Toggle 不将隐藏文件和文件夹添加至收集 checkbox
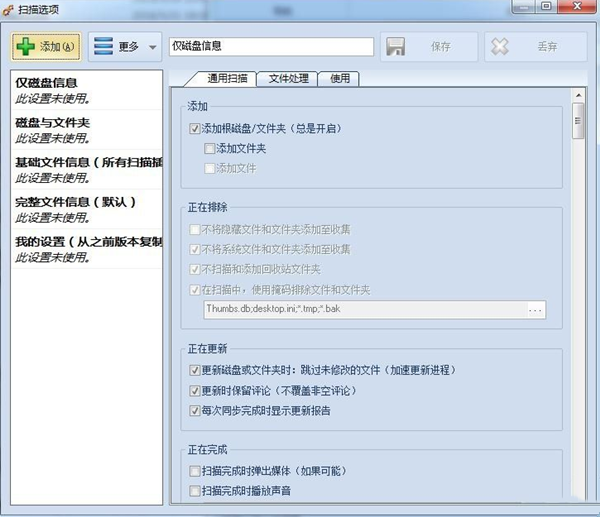The width and height of the screenshot is (600, 517). [x=194, y=229]
